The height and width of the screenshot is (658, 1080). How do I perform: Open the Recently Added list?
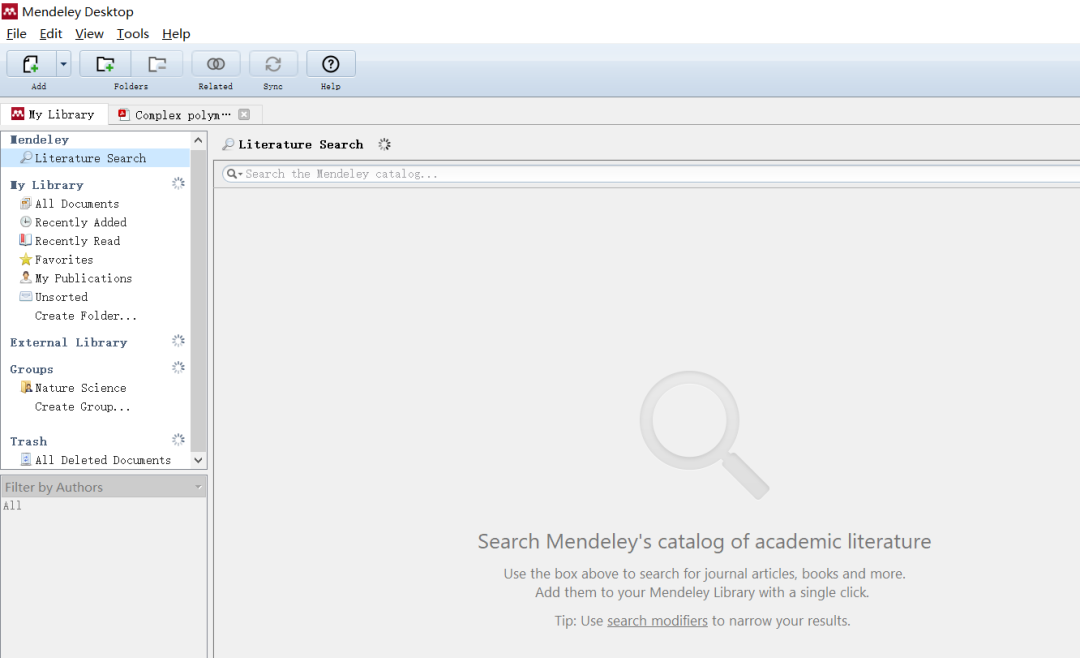[x=81, y=223]
